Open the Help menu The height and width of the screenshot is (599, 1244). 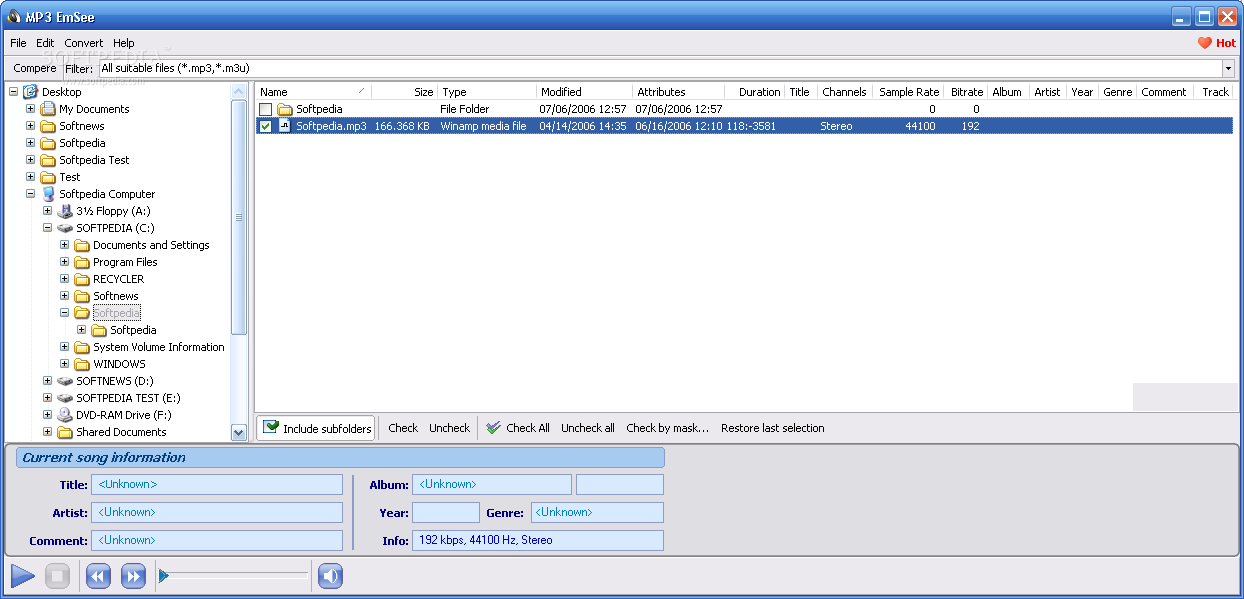[124, 43]
